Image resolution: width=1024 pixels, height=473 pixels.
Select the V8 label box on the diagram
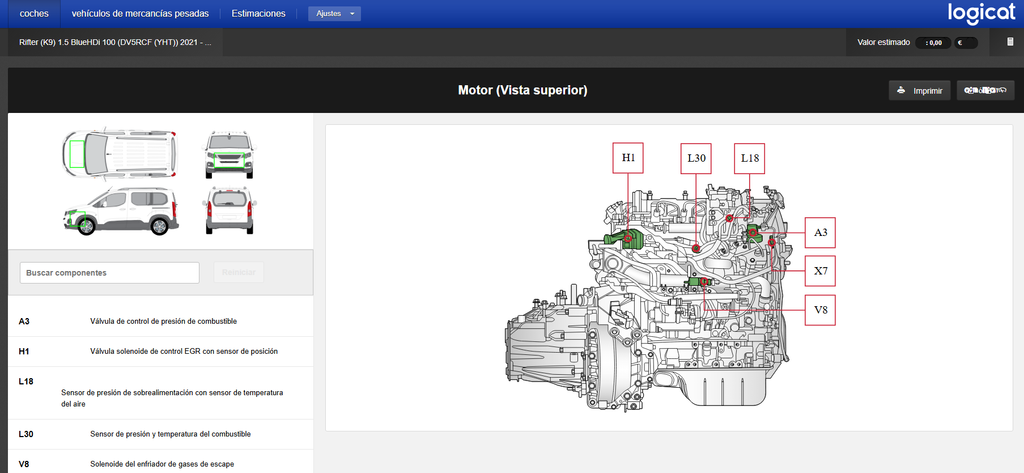[x=820, y=310]
